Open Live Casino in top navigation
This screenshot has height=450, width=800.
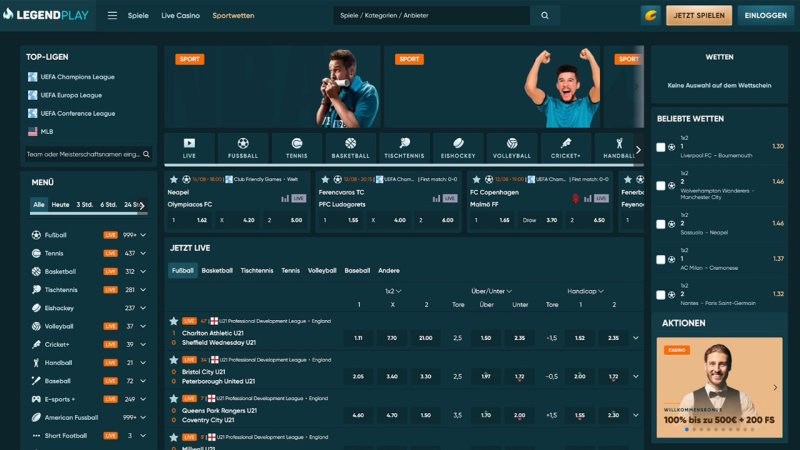click(180, 16)
